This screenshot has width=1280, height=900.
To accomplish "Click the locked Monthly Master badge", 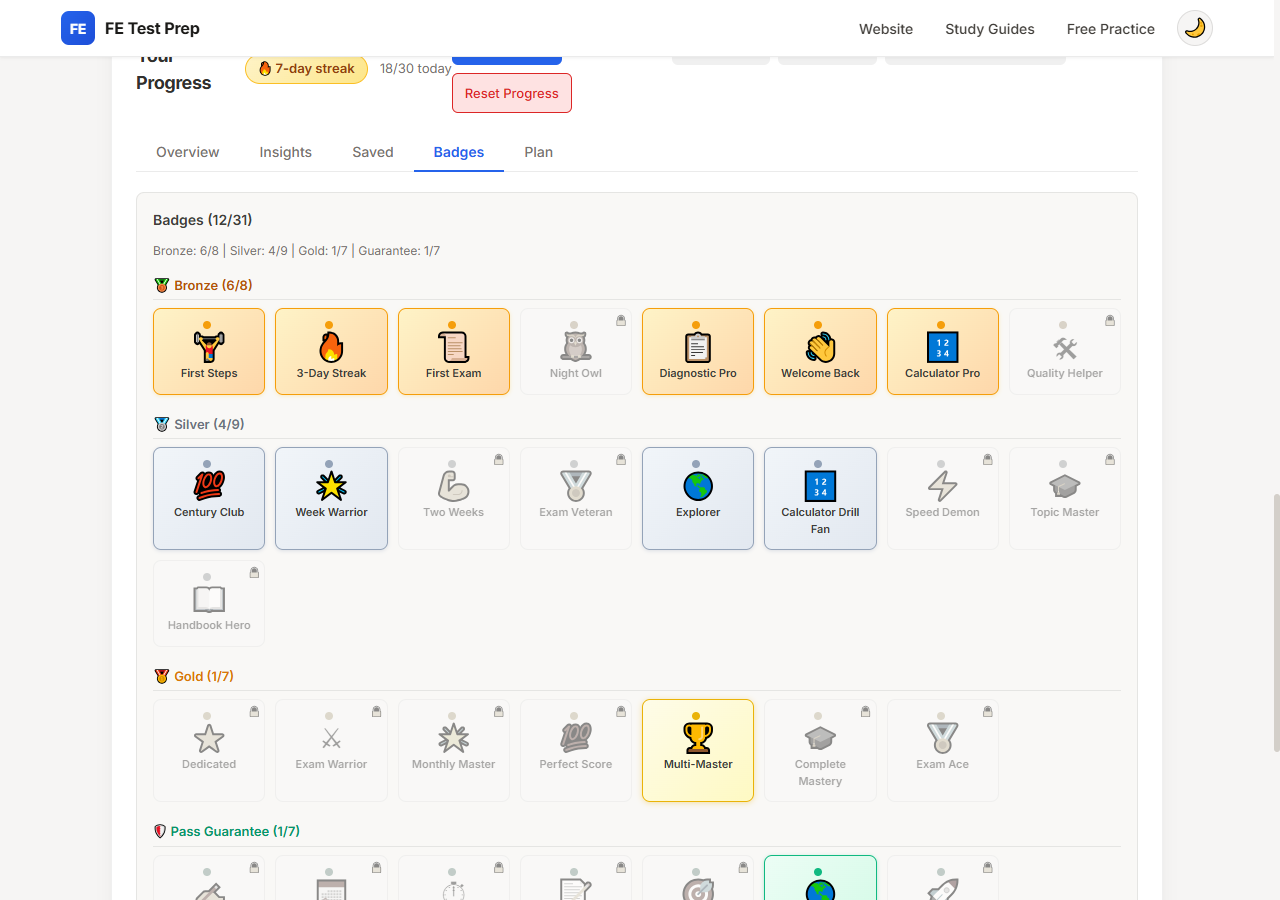I will pyautogui.click(x=454, y=750).
